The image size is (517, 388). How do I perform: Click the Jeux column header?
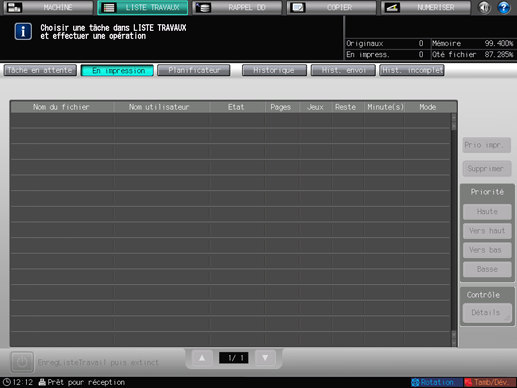[315, 107]
